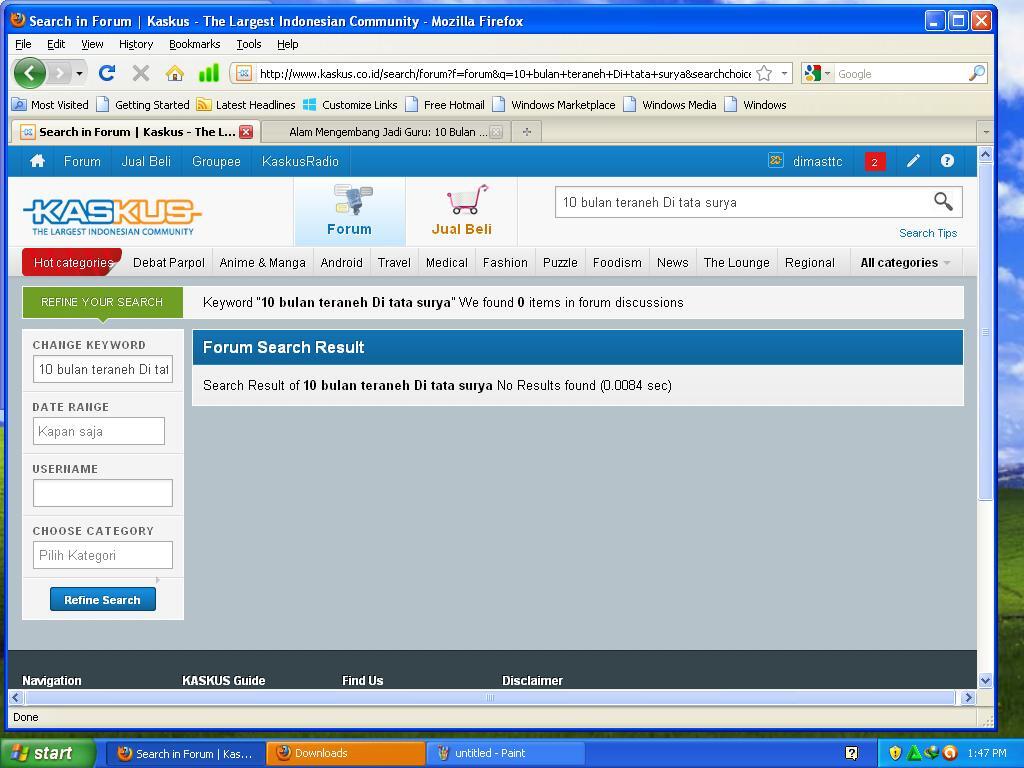Browse the Anime & Manga category
The height and width of the screenshot is (768, 1024).
[263, 263]
